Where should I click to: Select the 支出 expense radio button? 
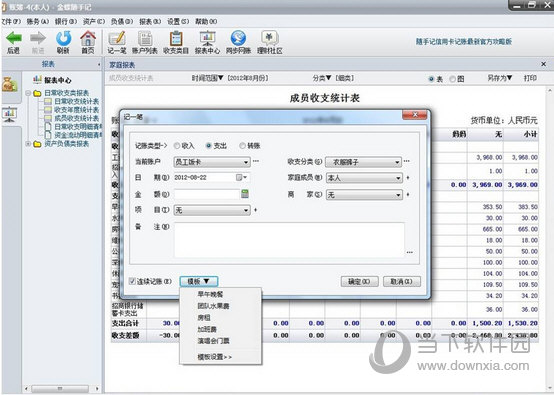click(208, 146)
